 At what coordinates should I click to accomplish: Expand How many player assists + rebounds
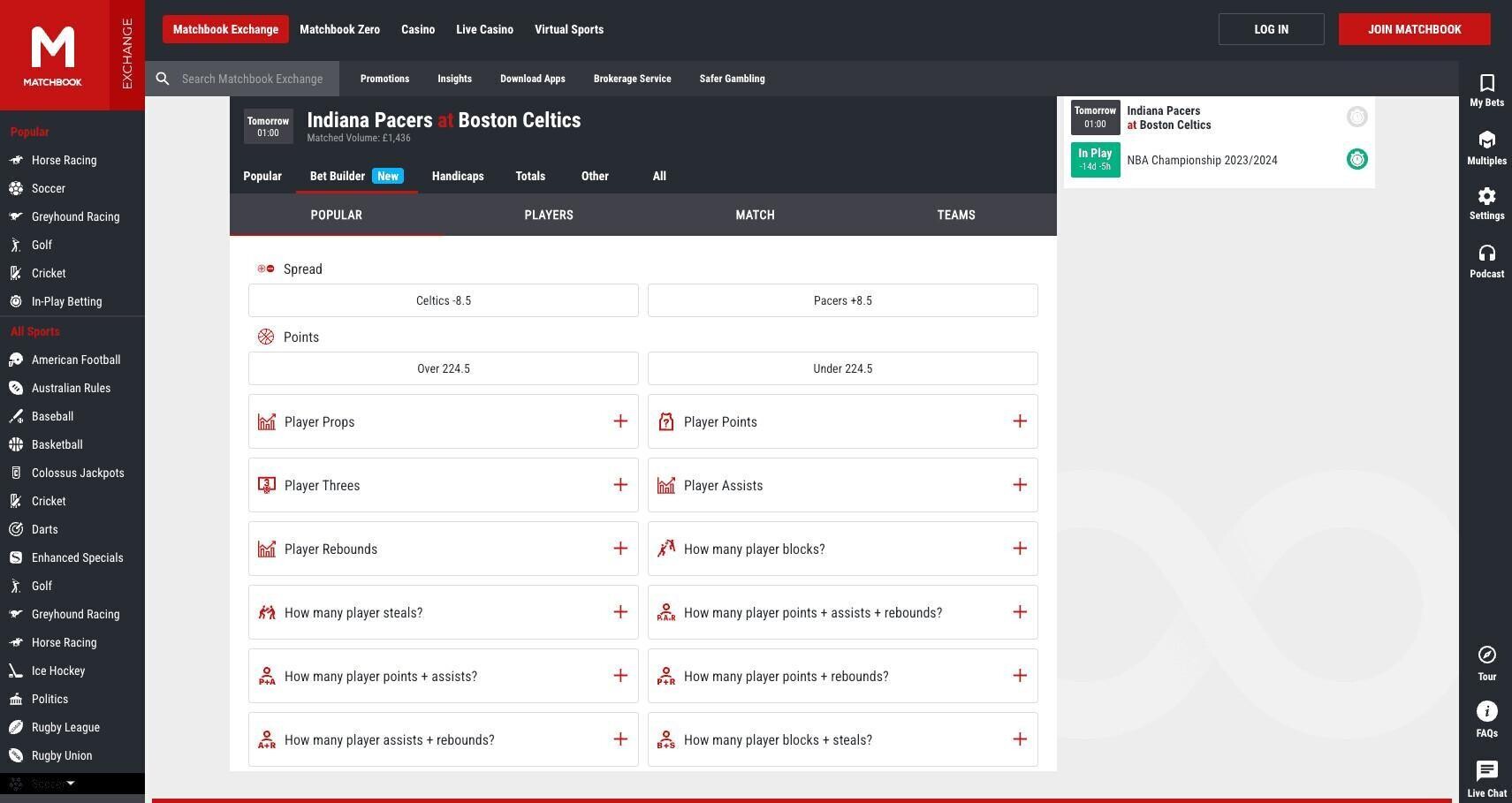pos(620,739)
